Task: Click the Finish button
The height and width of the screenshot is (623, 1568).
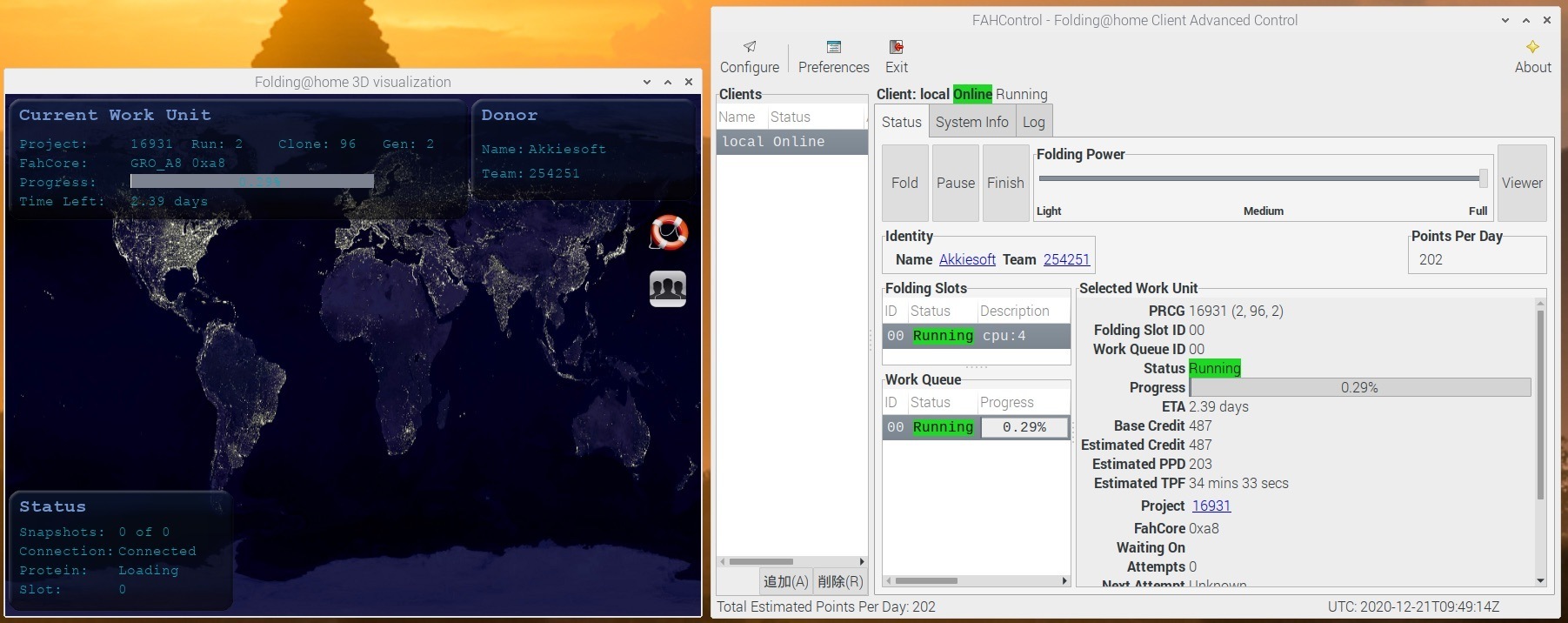Action: 1005,183
